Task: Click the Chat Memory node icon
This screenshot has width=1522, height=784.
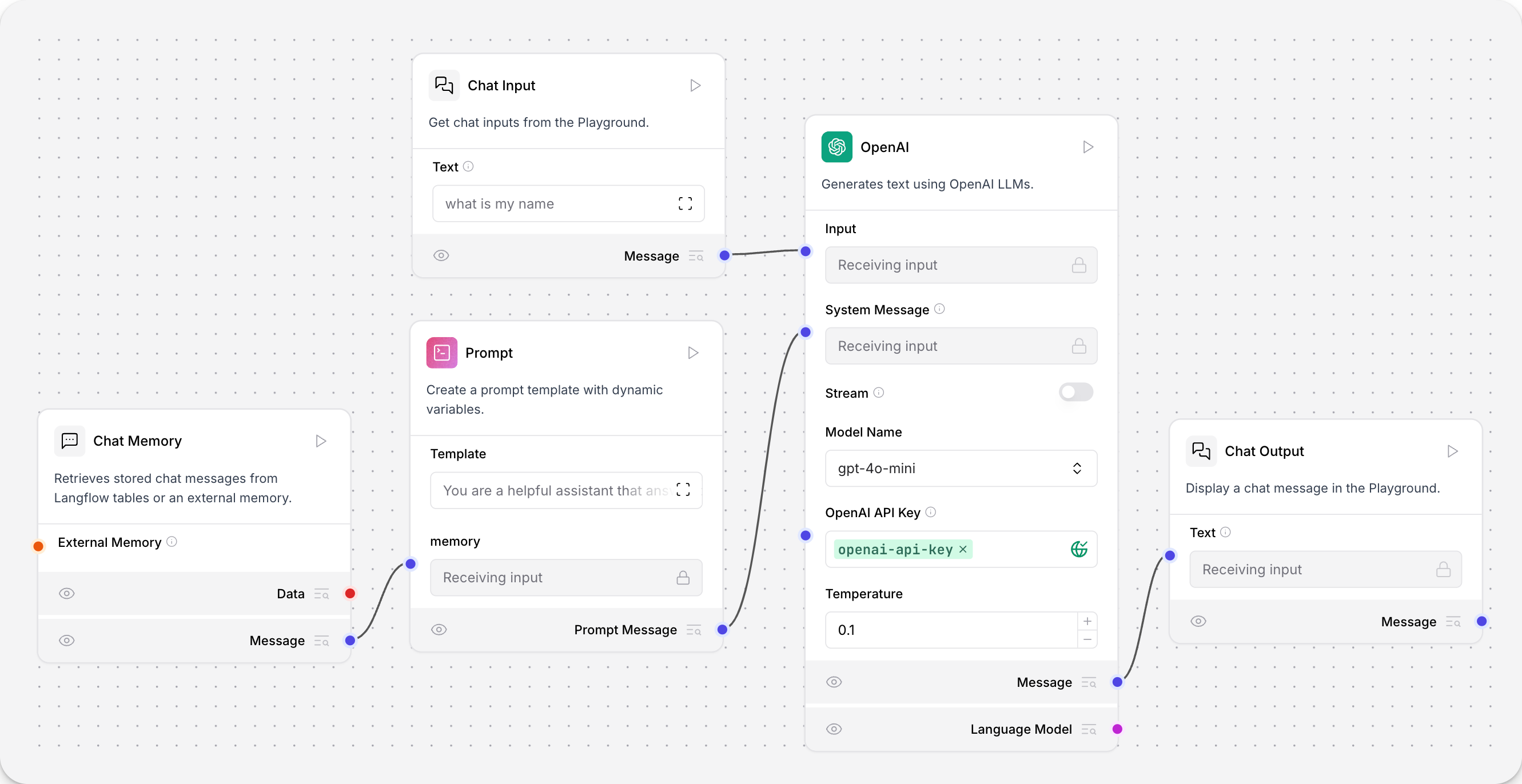Action: point(69,441)
